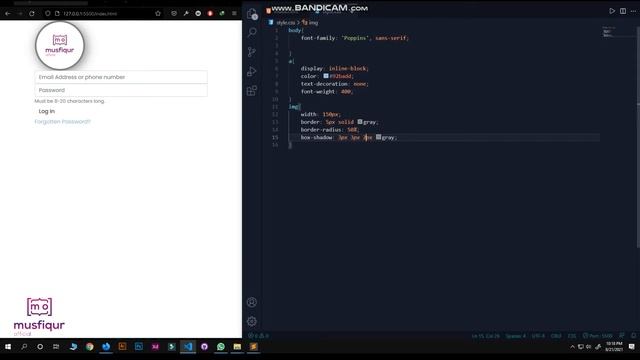This screenshot has height=360, width=640.
Task: Open color picker swatch for #92badd
Action: (x=326, y=76)
